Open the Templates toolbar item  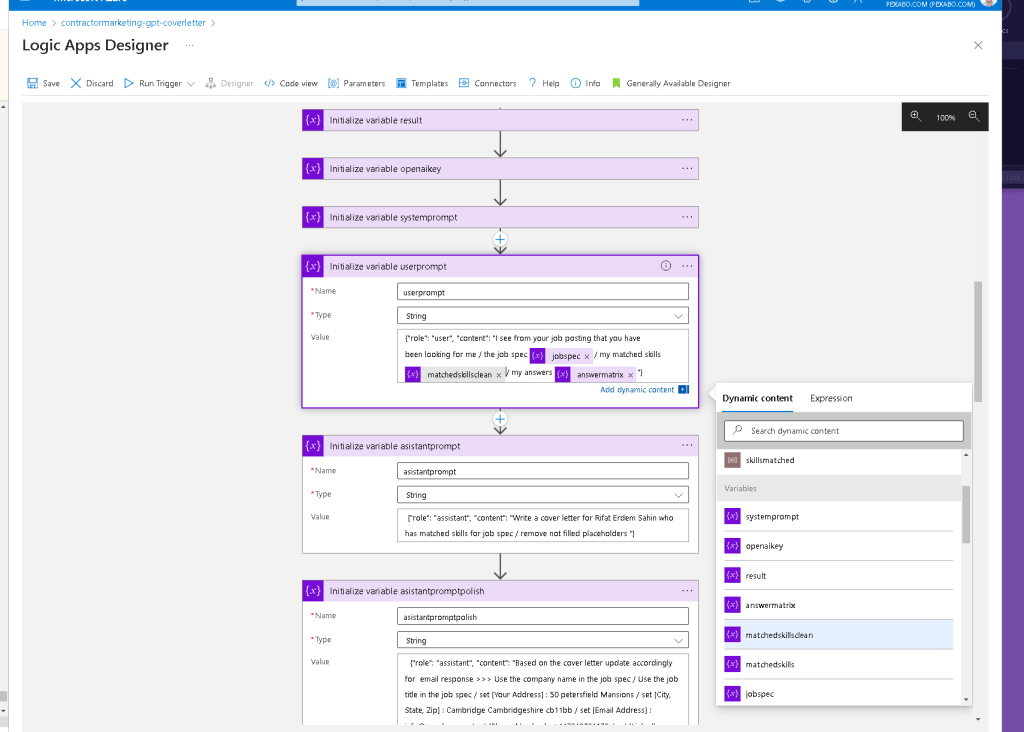point(422,83)
